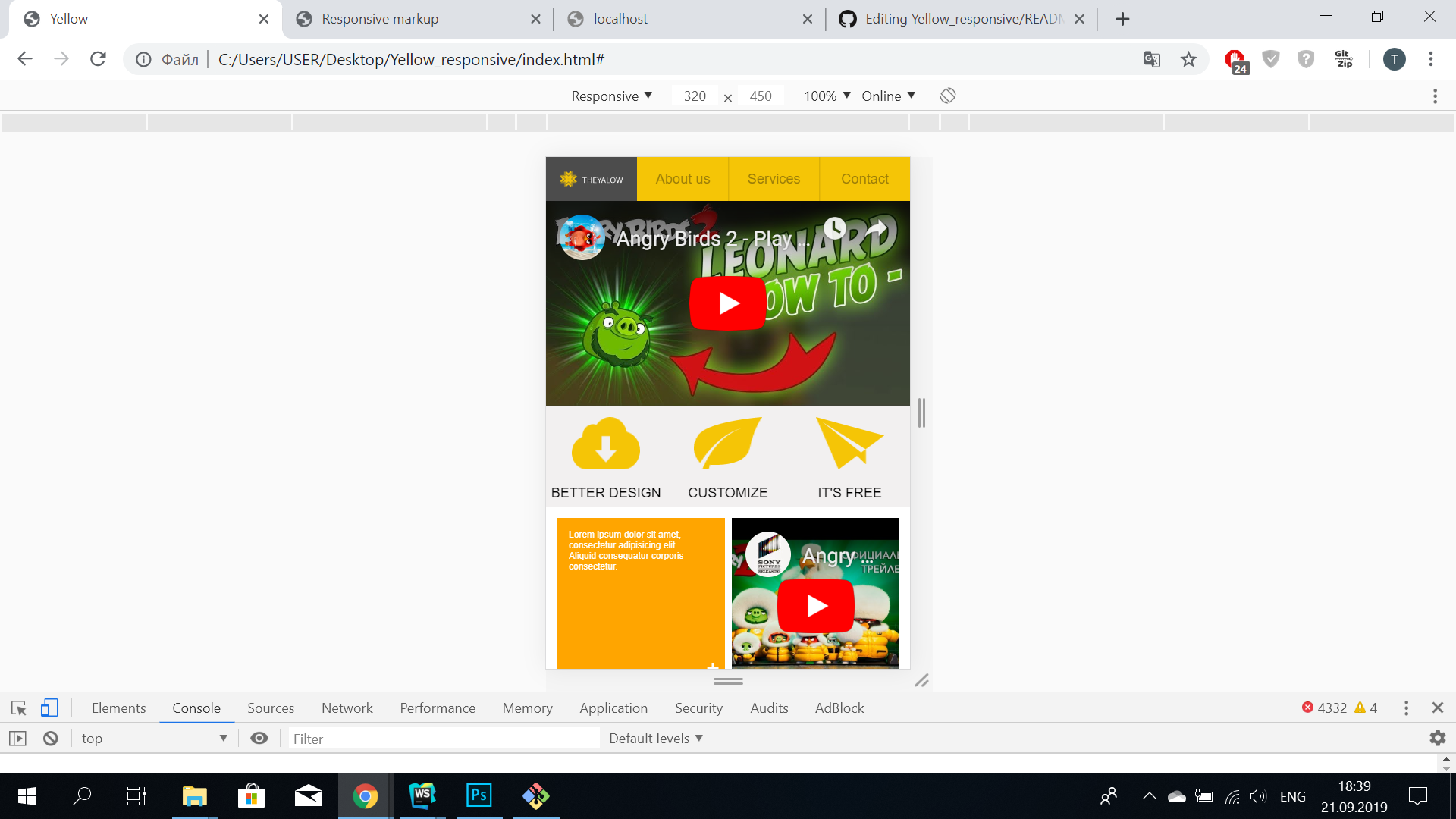Click the cloud download Better Design icon

click(x=606, y=444)
